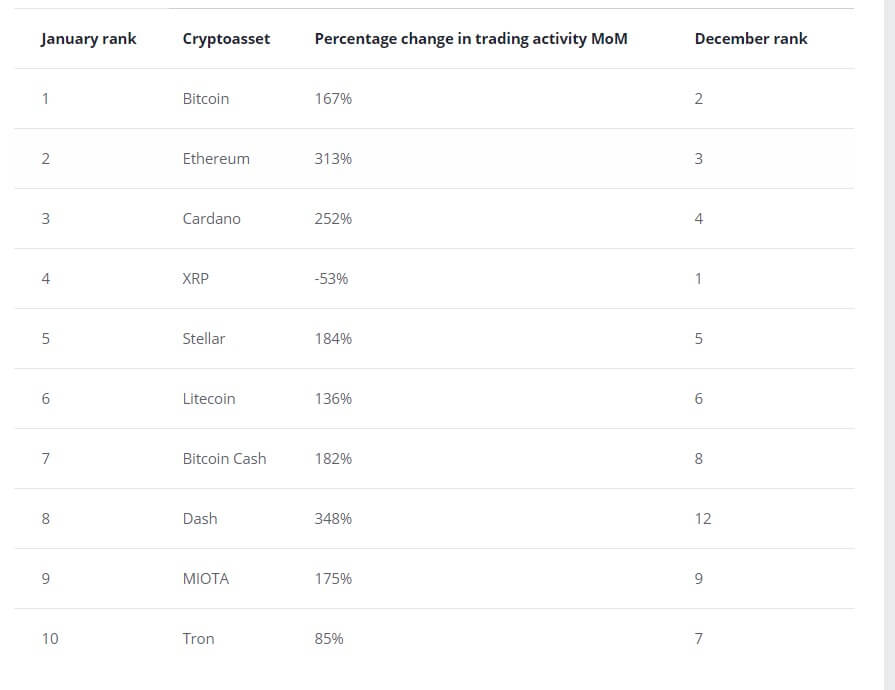
Task: Click the Tron asset name
Action: click(x=198, y=638)
